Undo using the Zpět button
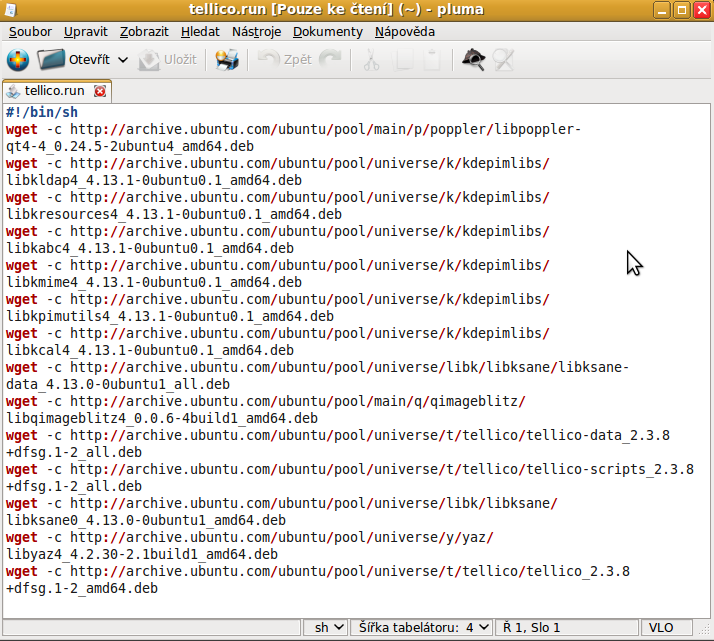Image resolution: width=714 pixels, height=641 pixels. pos(285,60)
